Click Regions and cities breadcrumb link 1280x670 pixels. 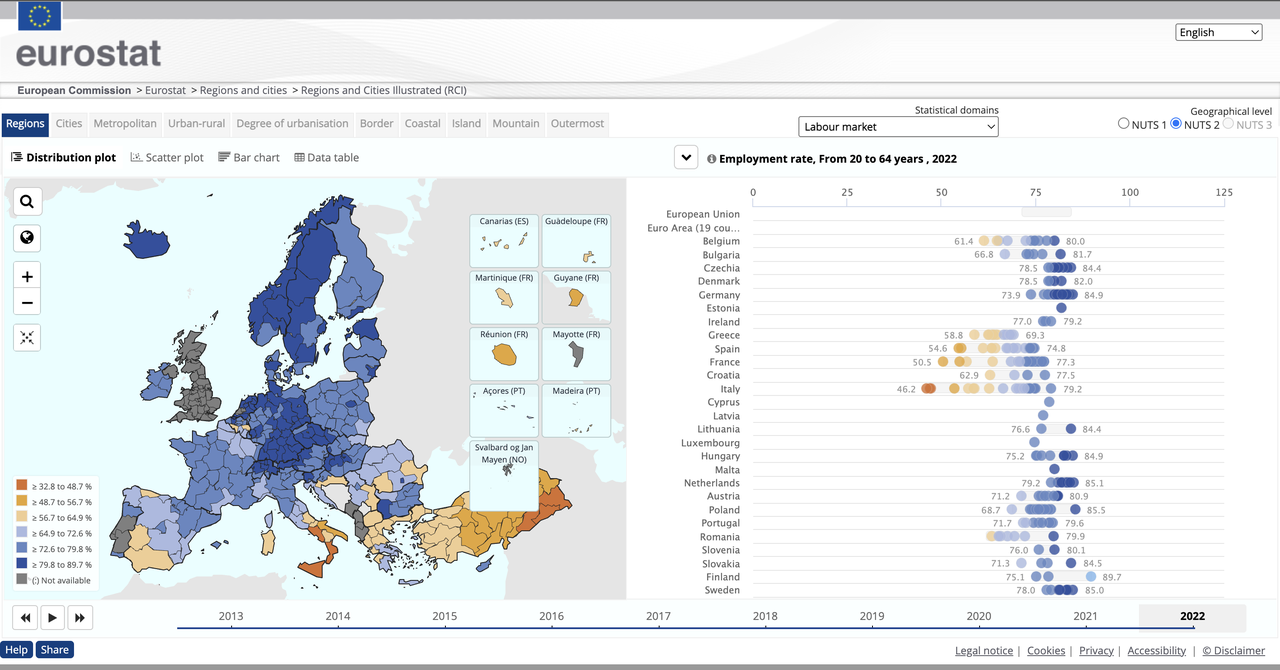(243, 90)
